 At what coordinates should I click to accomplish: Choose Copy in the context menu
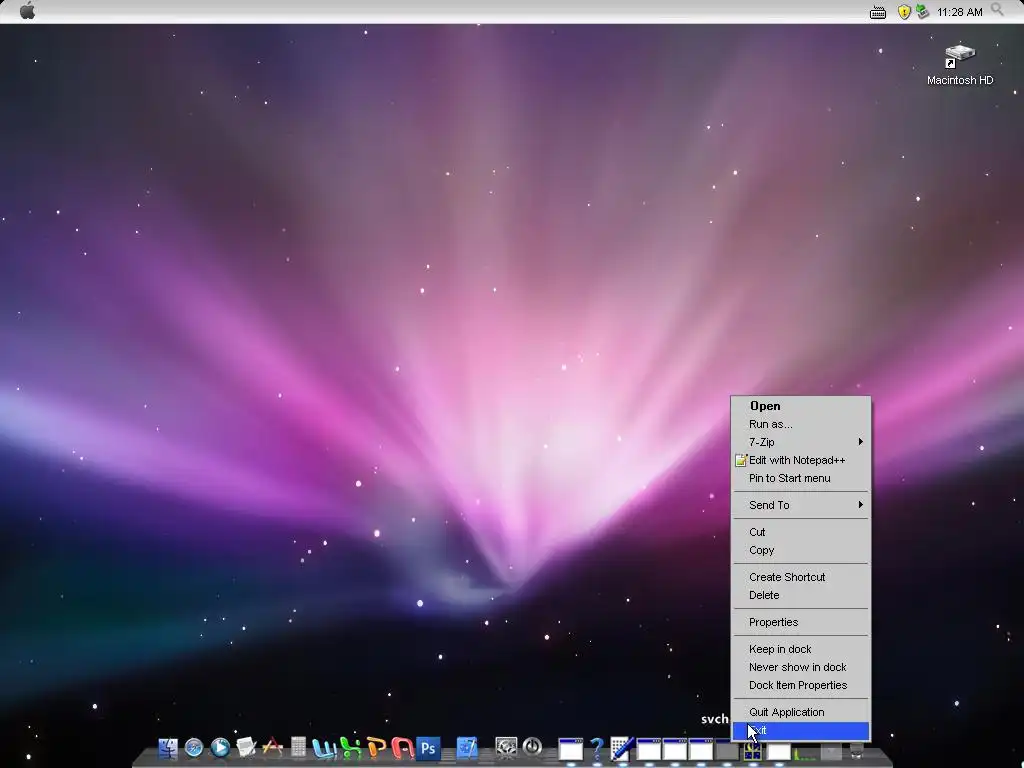(x=801, y=551)
